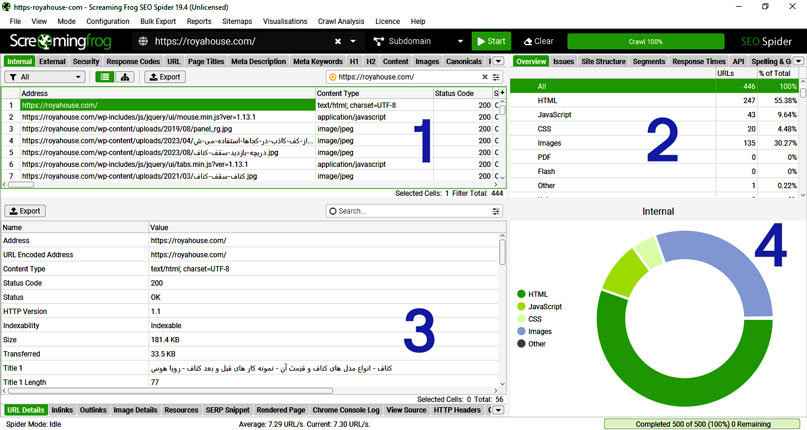Open the All filter dropdown
The width and height of the screenshot is (807, 430).
coord(44,77)
